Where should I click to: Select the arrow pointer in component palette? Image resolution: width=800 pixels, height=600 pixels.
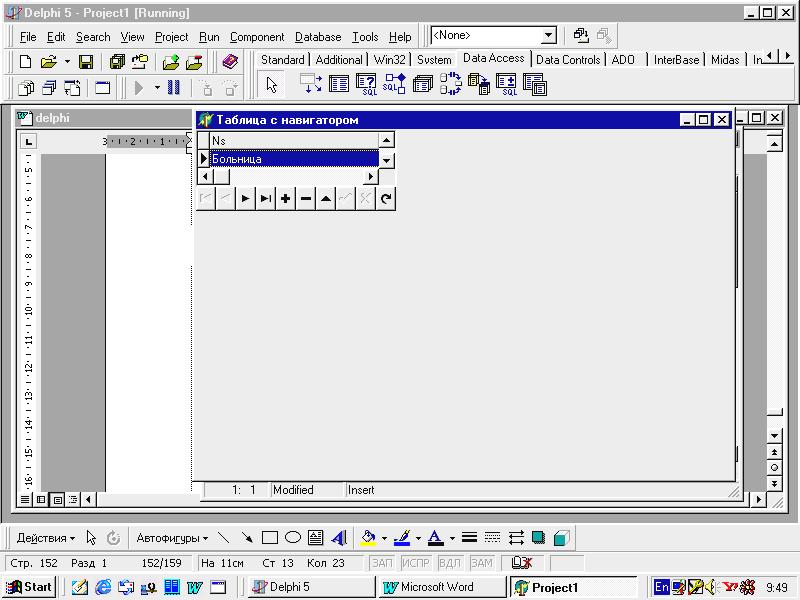tap(272, 85)
